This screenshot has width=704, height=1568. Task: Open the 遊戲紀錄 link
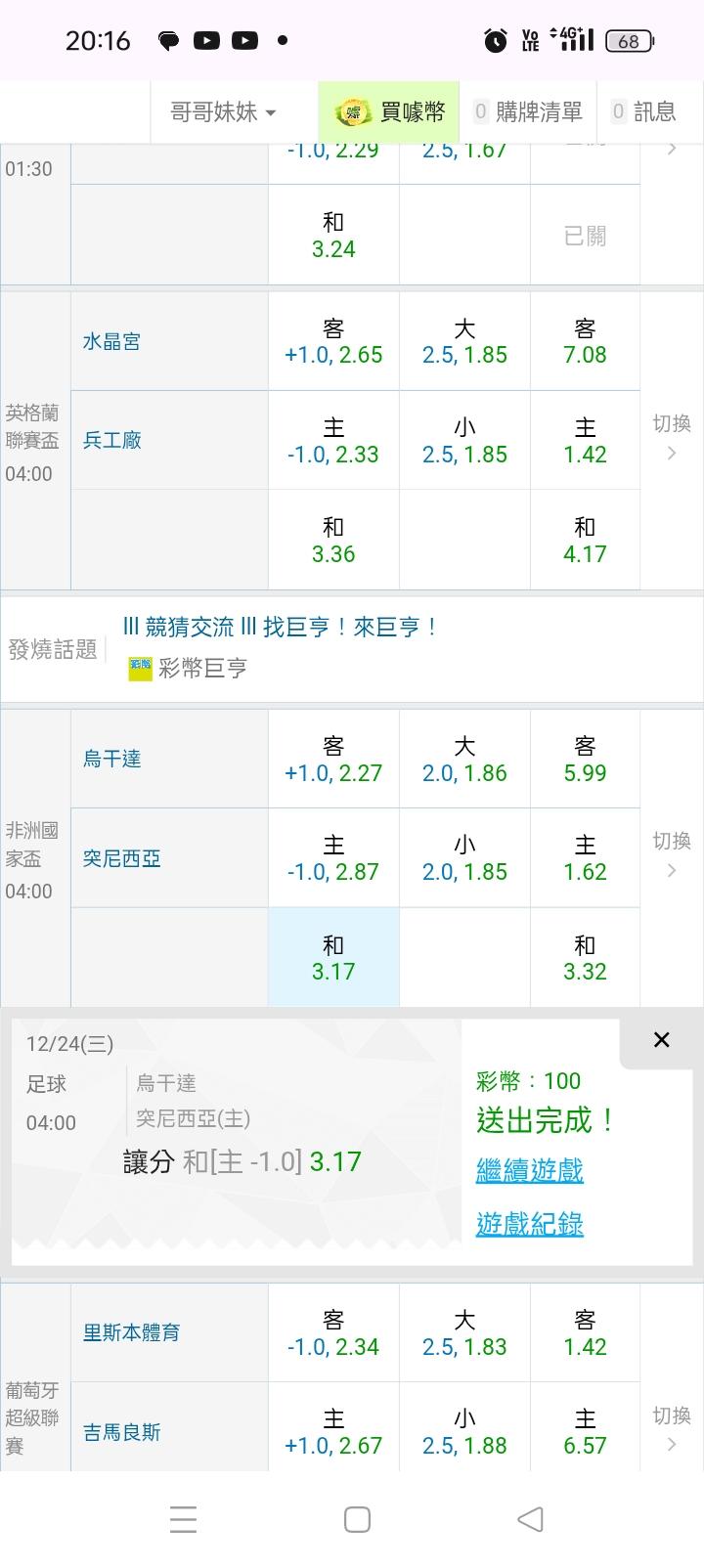tap(529, 1224)
